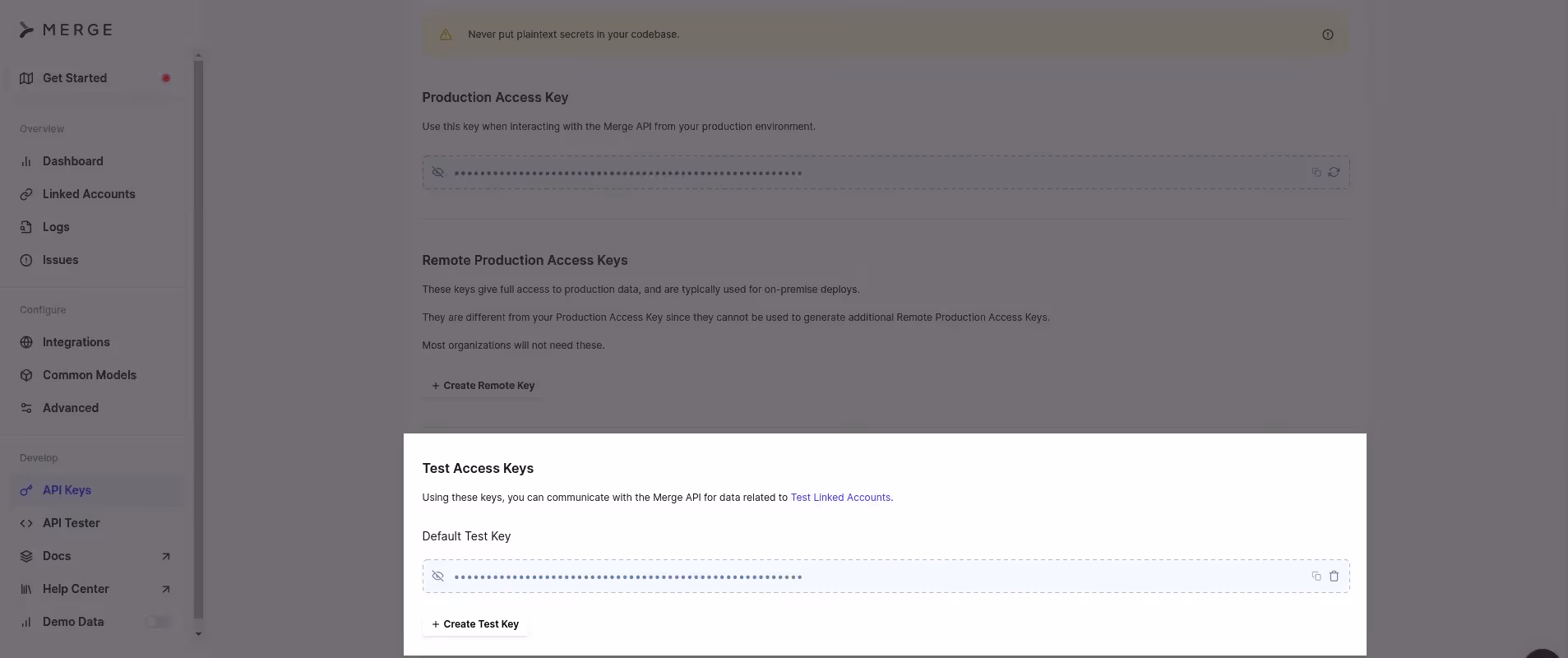1568x658 pixels.
Task: Click the Linked Accounts link icon
Action: coord(26,194)
